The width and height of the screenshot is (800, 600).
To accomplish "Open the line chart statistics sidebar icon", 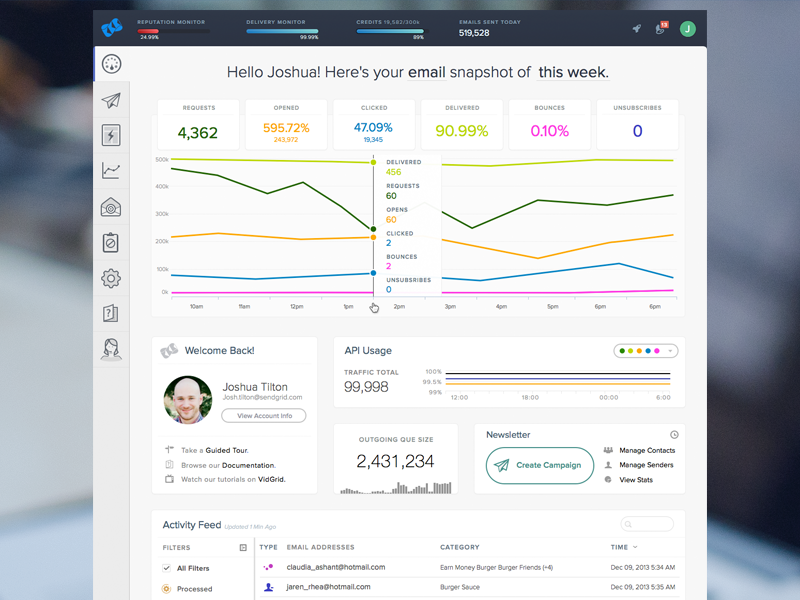I will click(x=111, y=171).
